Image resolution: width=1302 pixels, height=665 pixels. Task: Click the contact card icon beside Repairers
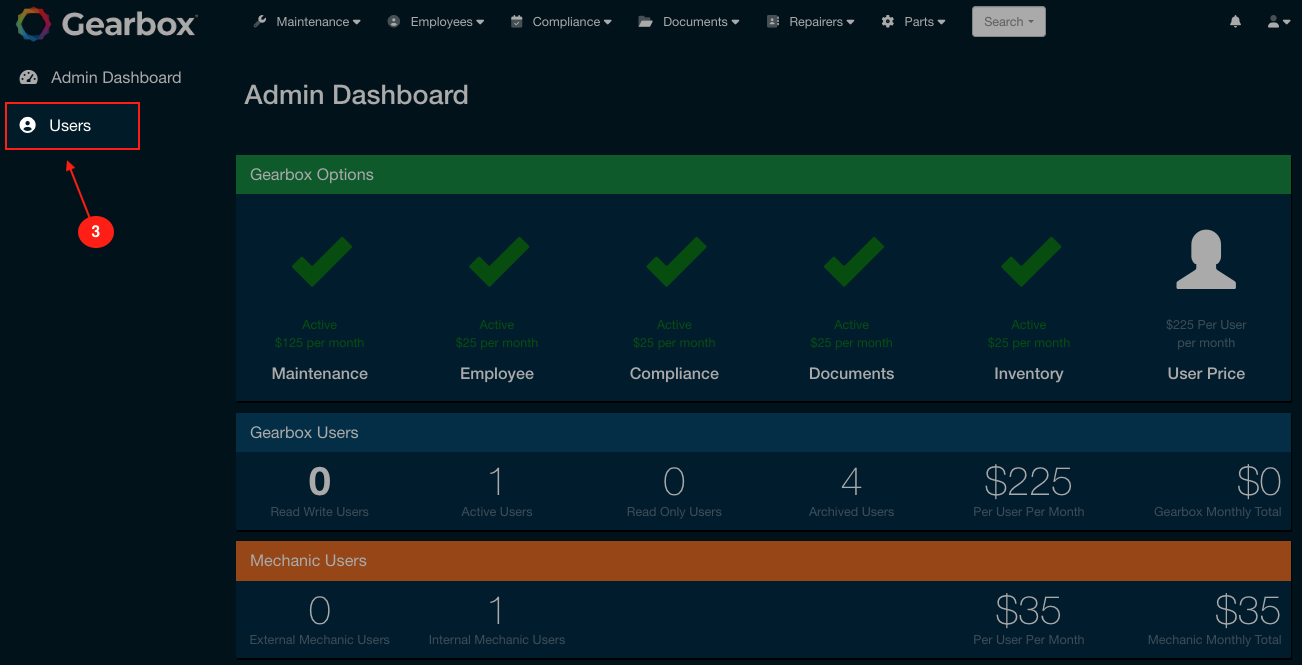click(773, 21)
